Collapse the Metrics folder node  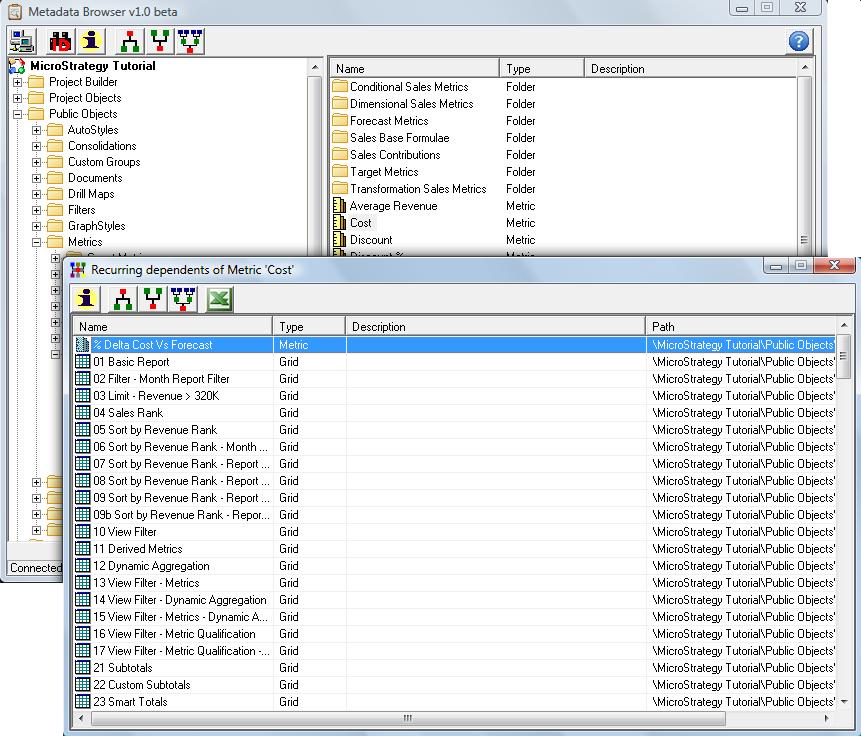click(36, 242)
